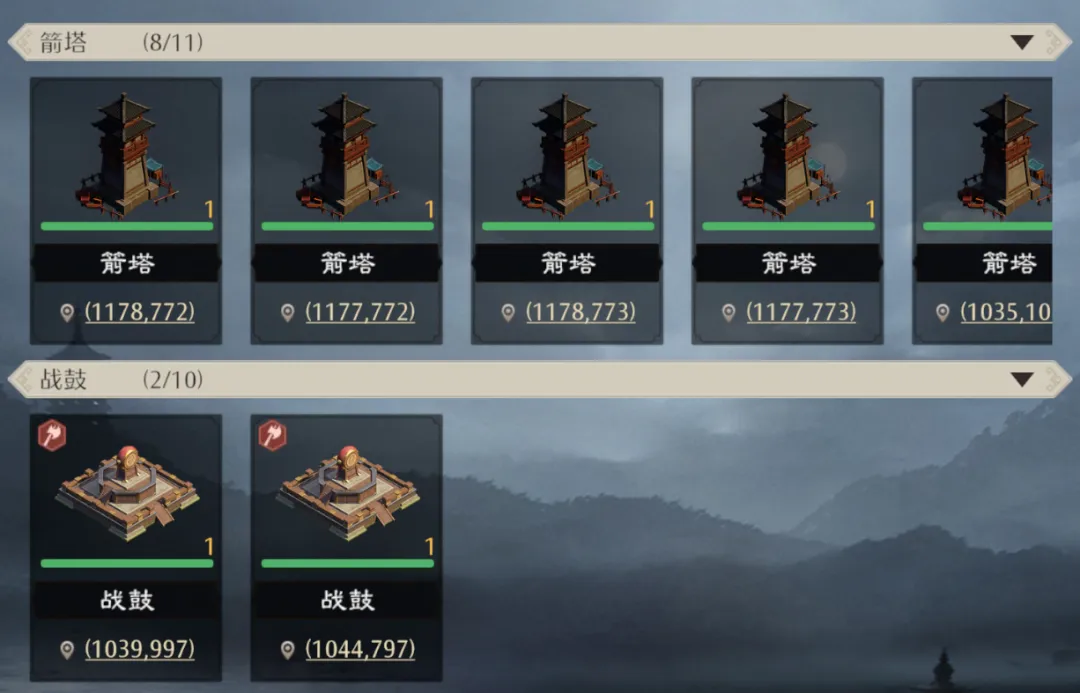Collapse the 战鼓 (2/10) section arrow
The image size is (1080, 693).
click(x=1022, y=380)
